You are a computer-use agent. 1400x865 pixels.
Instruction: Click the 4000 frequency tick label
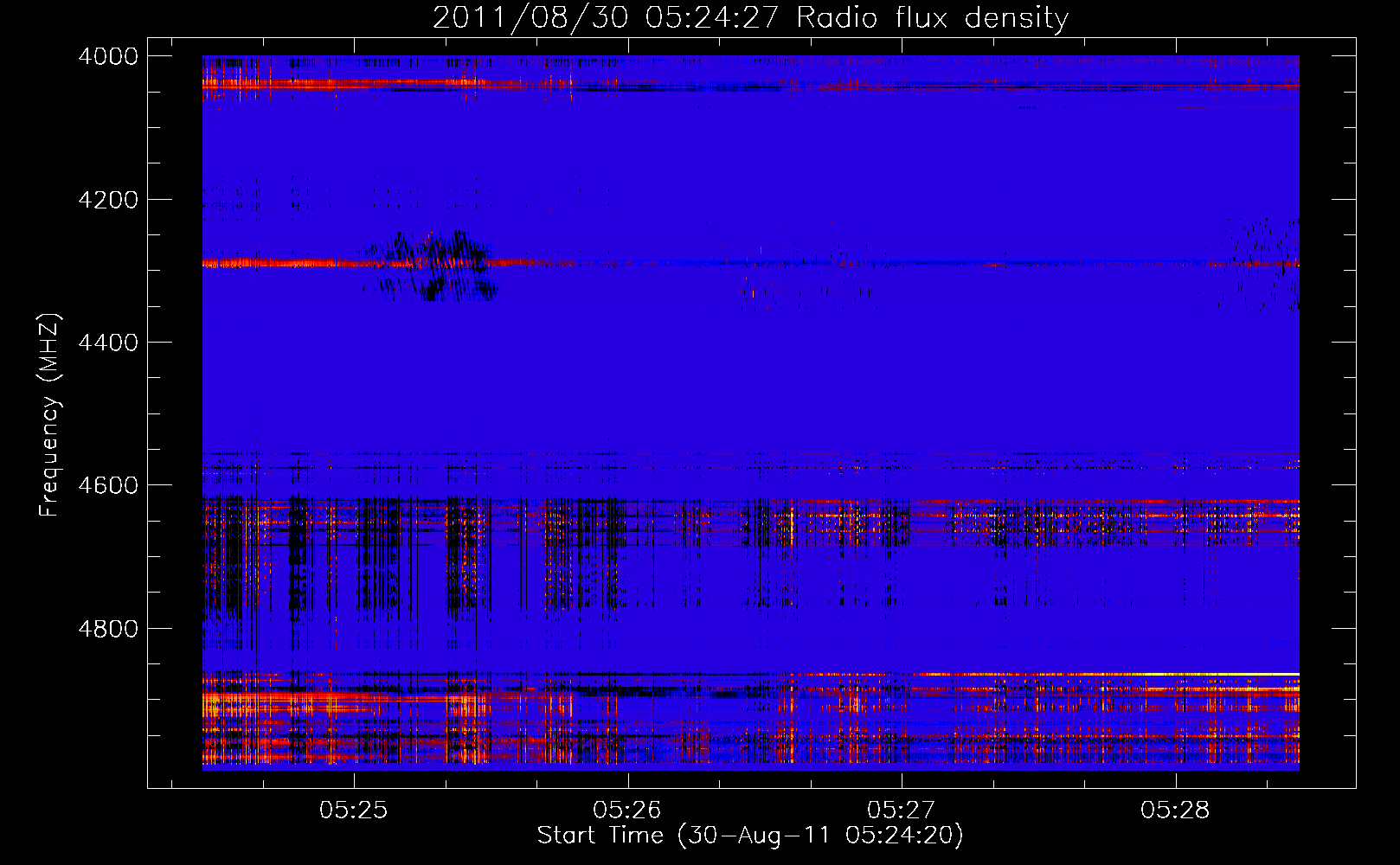click(108, 56)
